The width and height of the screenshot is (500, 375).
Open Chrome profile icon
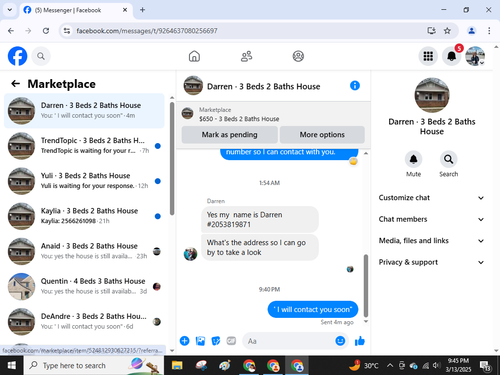coord(471,31)
